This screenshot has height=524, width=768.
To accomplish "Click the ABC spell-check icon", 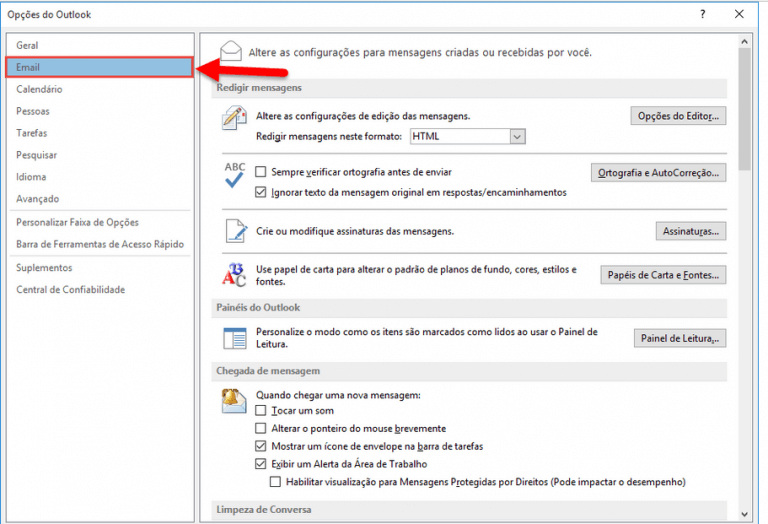I will pyautogui.click(x=235, y=175).
